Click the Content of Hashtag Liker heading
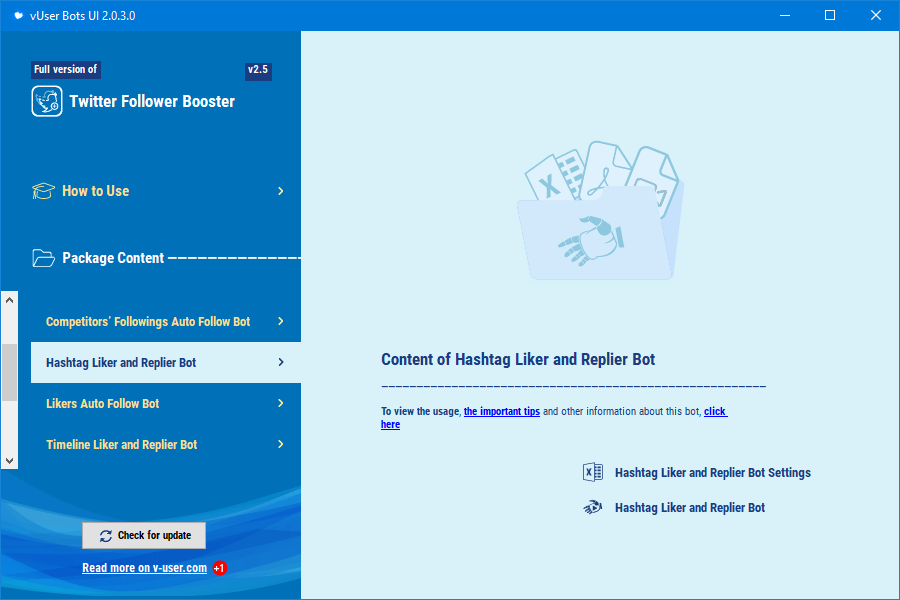Viewport: 900px width, 600px height. [518, 359]
